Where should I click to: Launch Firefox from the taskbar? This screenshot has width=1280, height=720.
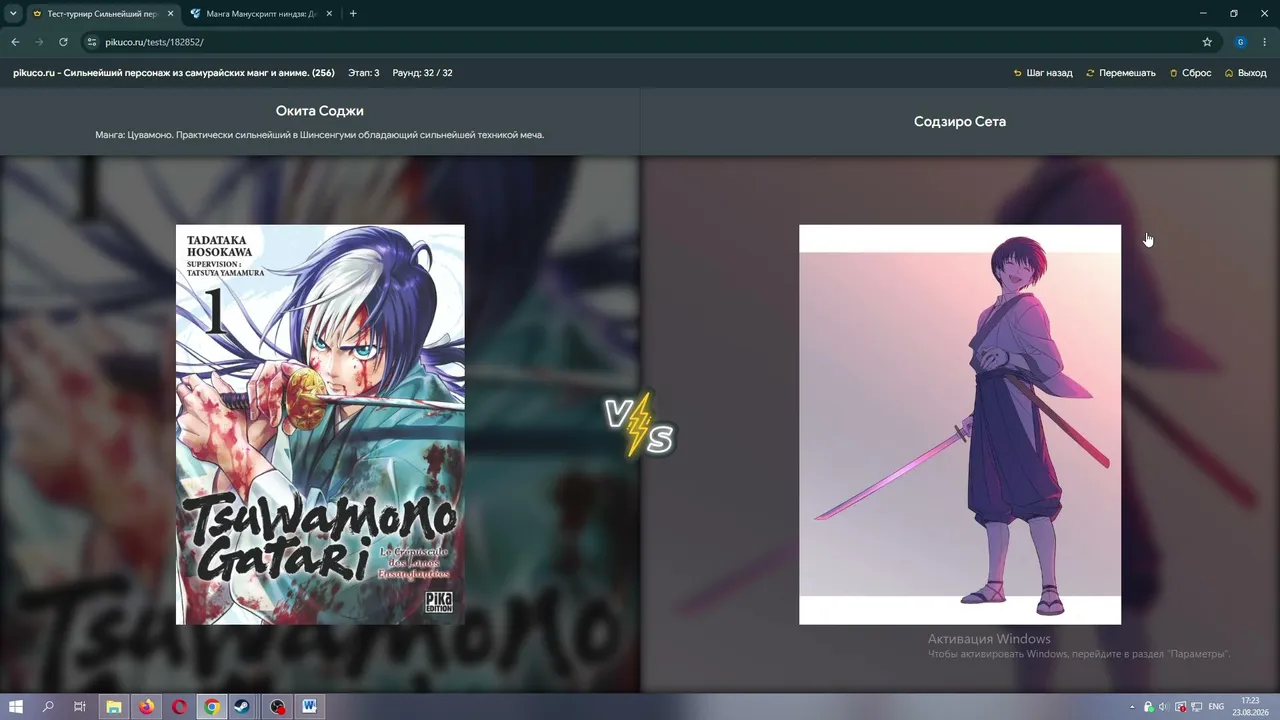147,707
